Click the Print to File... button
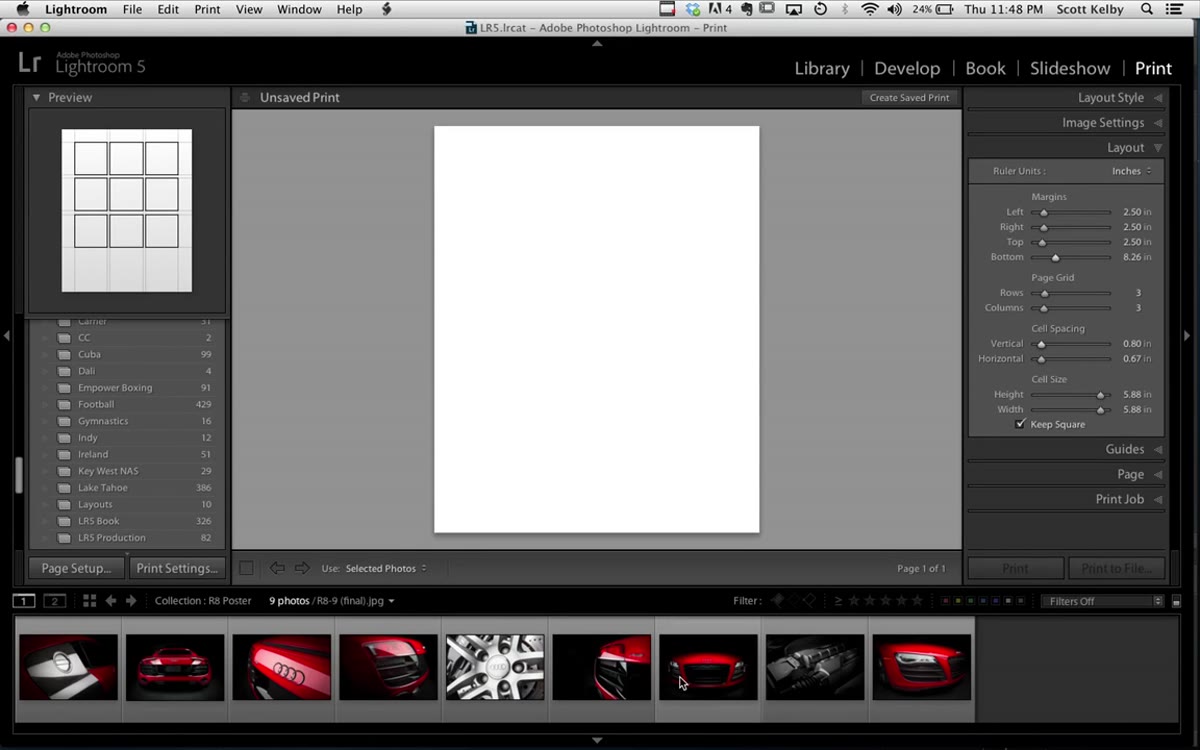1200x750 pixels. 1116,568
